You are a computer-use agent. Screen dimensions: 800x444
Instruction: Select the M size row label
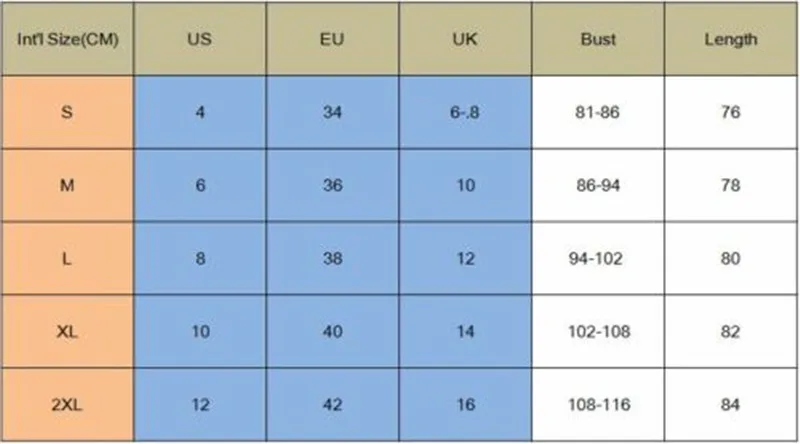(x=67, y=185)
